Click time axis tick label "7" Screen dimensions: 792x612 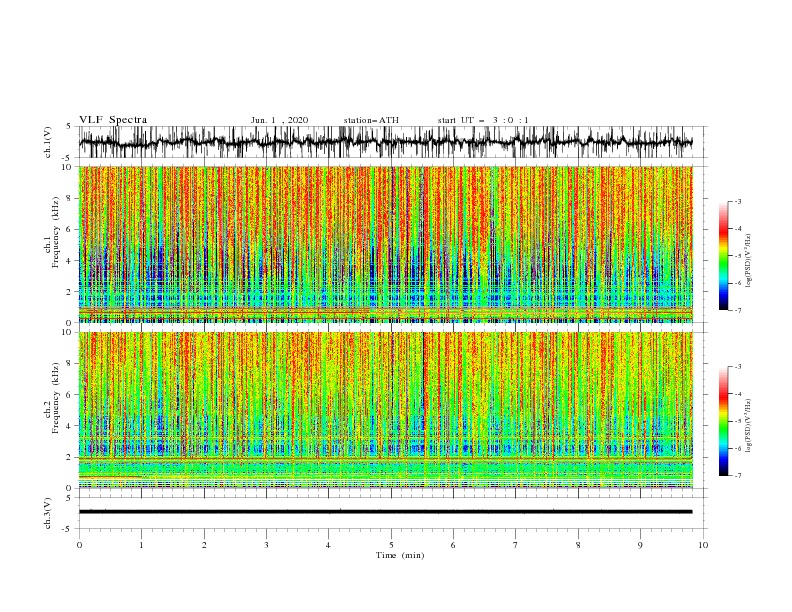click(516, 545)
